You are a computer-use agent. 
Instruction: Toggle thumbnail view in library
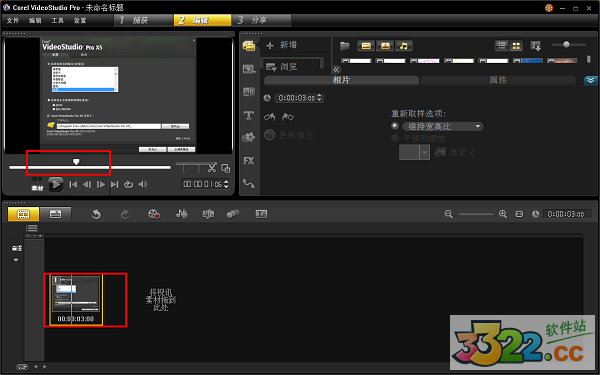point(516,46)
